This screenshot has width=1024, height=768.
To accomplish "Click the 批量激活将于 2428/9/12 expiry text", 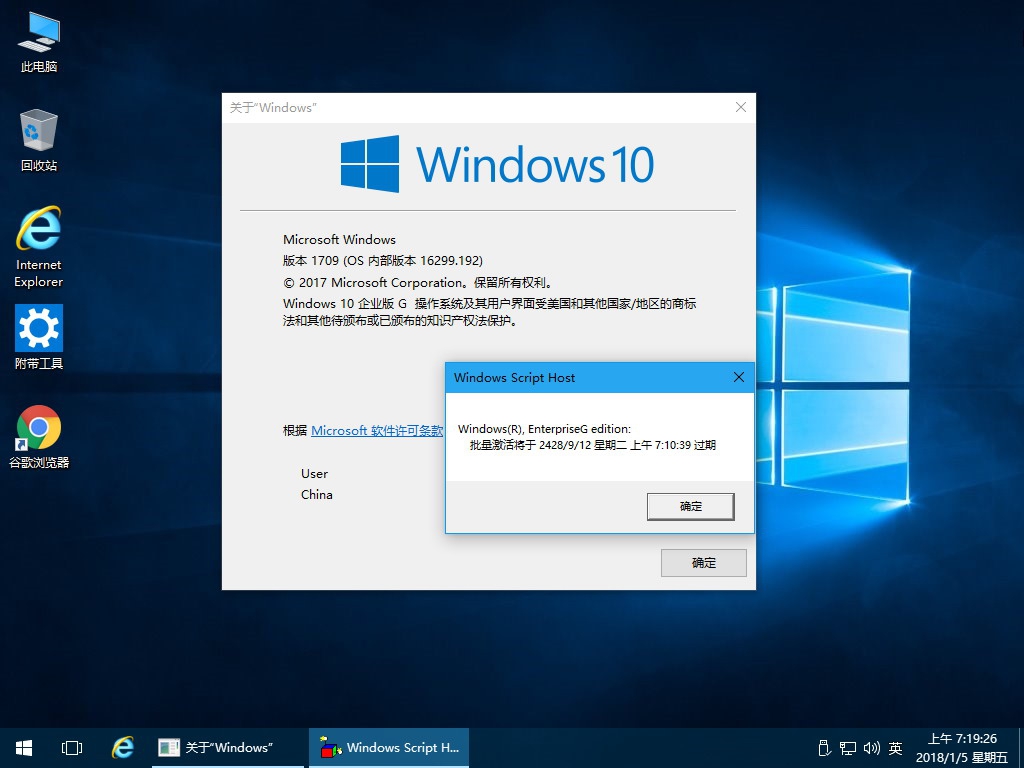I will [x=592, y=445].
